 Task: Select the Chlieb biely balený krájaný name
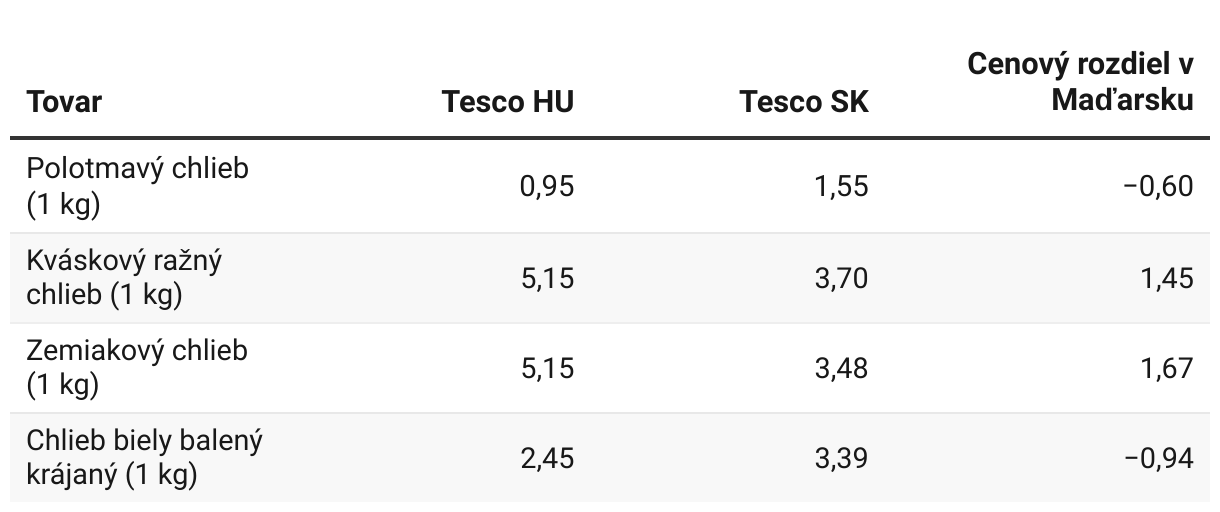pos(144,457)
